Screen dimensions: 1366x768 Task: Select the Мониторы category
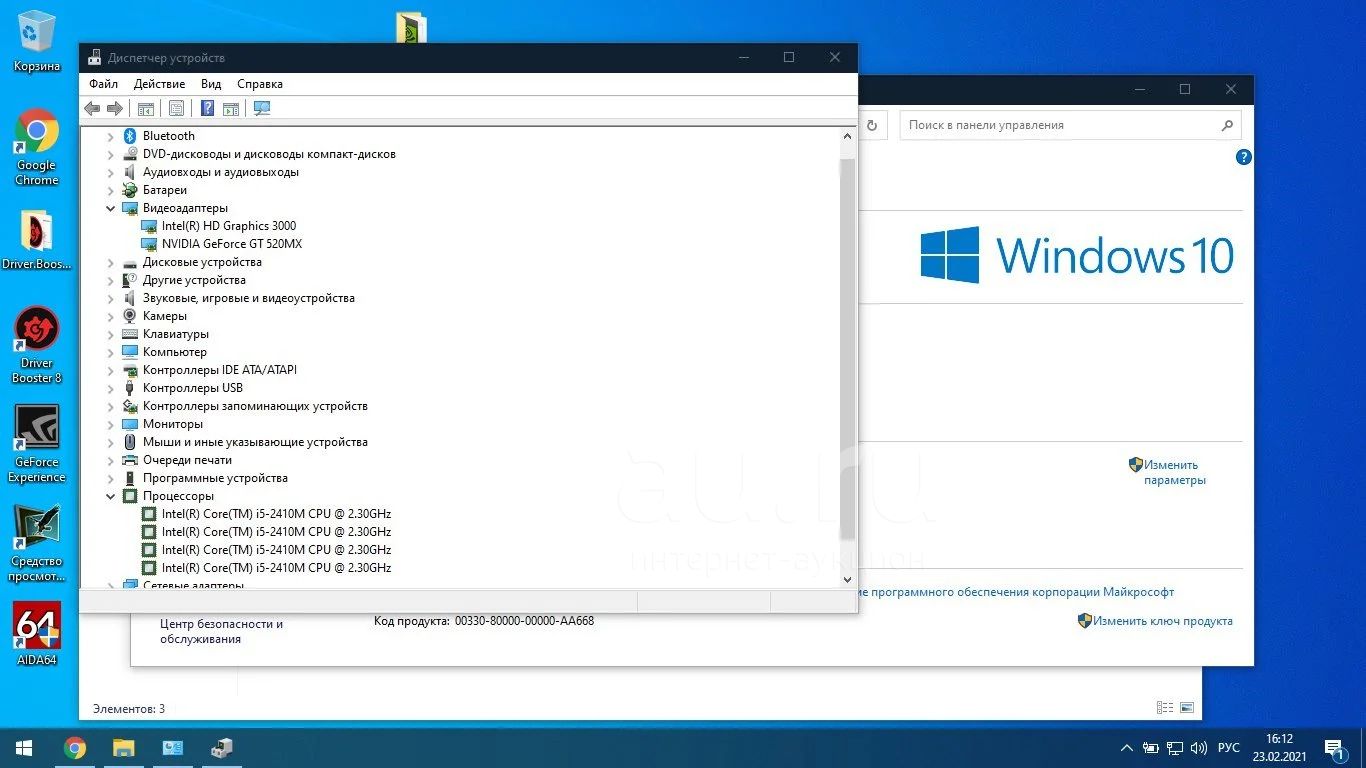coord(173,424)
